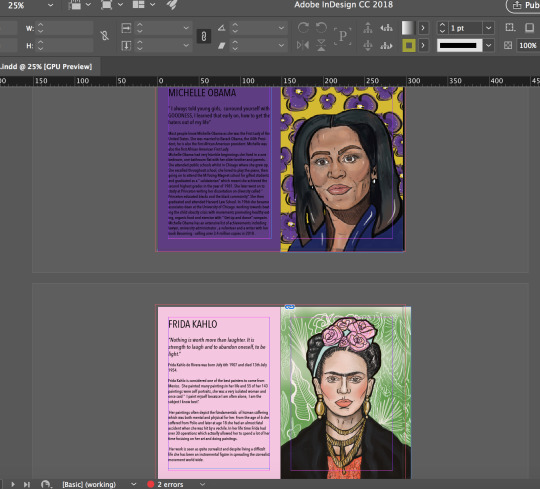Click the view options icon in the top bar
This screenshot has width=540, height=489.
pos(75,4)
